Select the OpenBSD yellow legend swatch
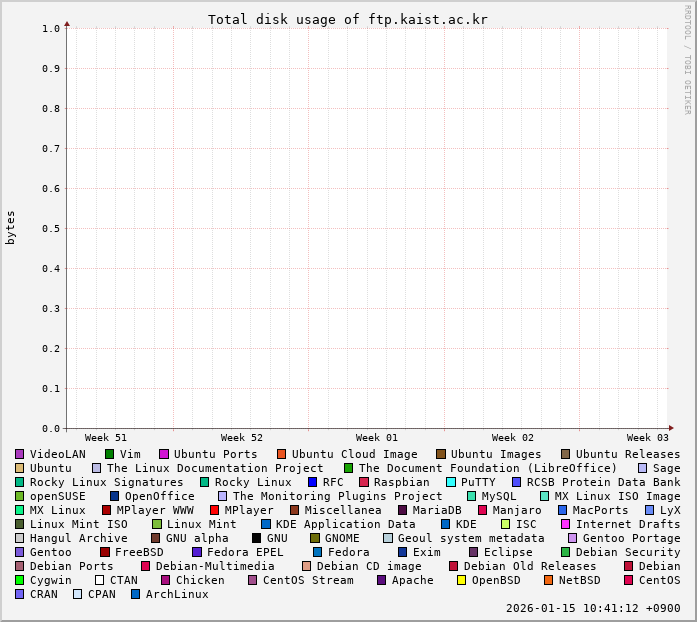 pos(461,580)
